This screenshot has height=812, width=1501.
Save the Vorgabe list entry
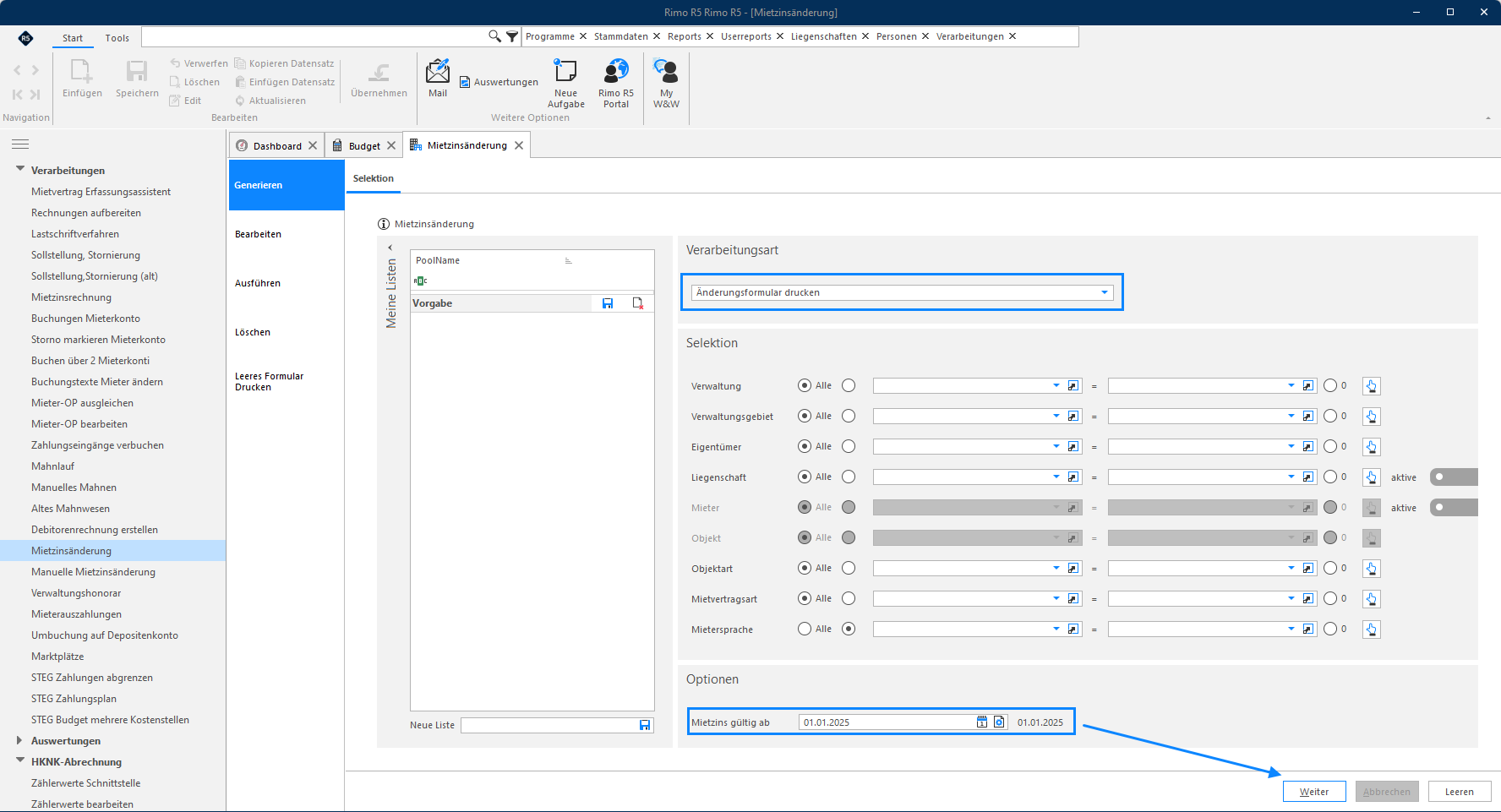pos(608,303)
